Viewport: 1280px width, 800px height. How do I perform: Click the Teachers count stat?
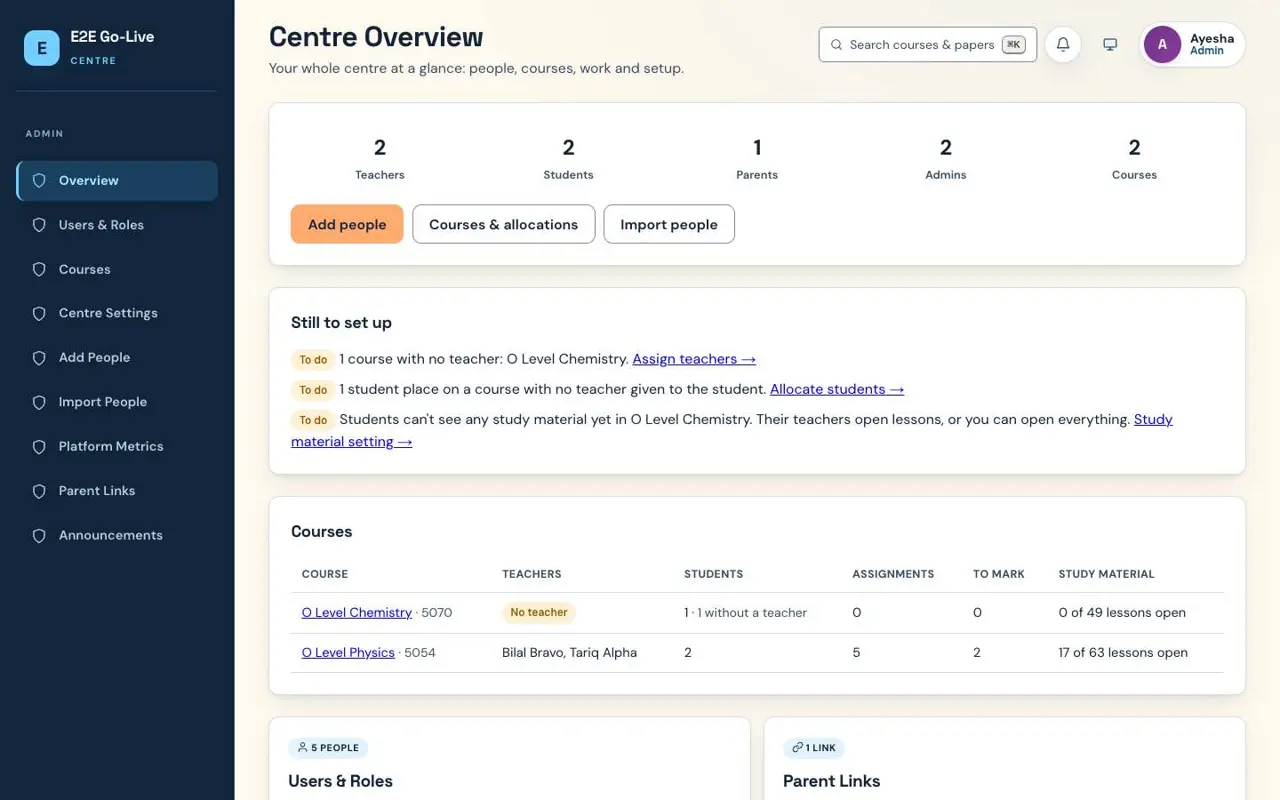point(380,159)
